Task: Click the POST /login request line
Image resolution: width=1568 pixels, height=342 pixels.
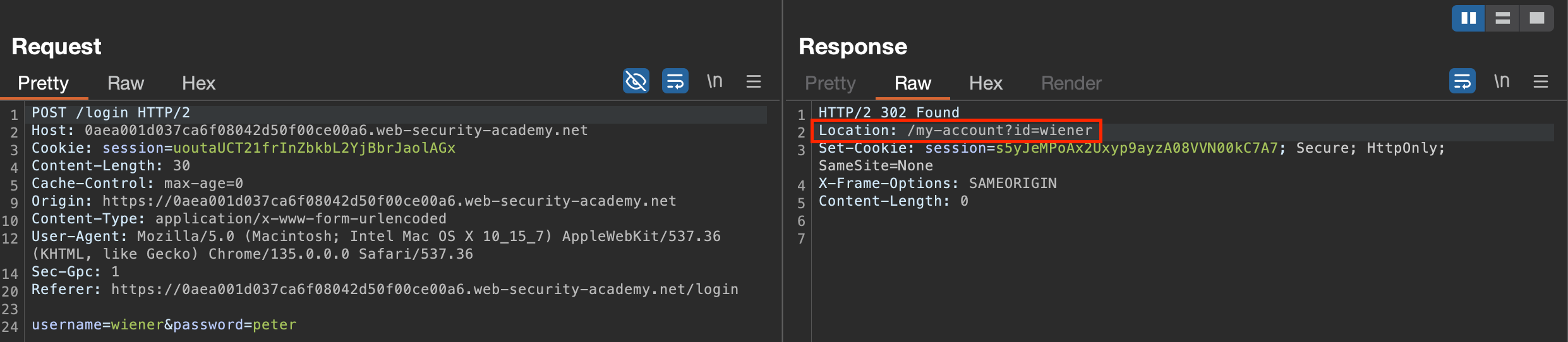Action: coord(111,113)
